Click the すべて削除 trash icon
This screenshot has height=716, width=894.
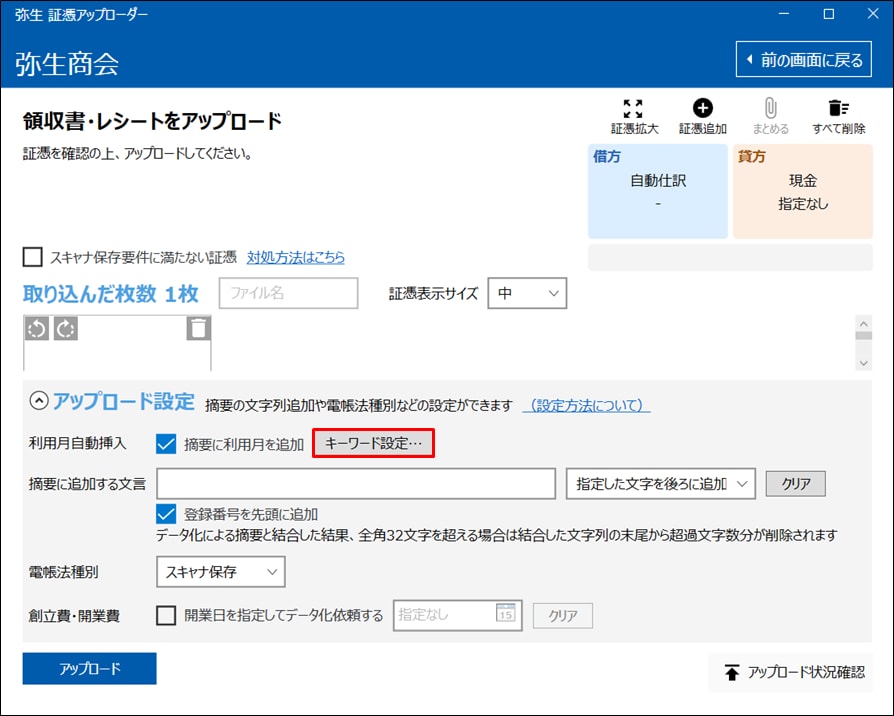838,109
